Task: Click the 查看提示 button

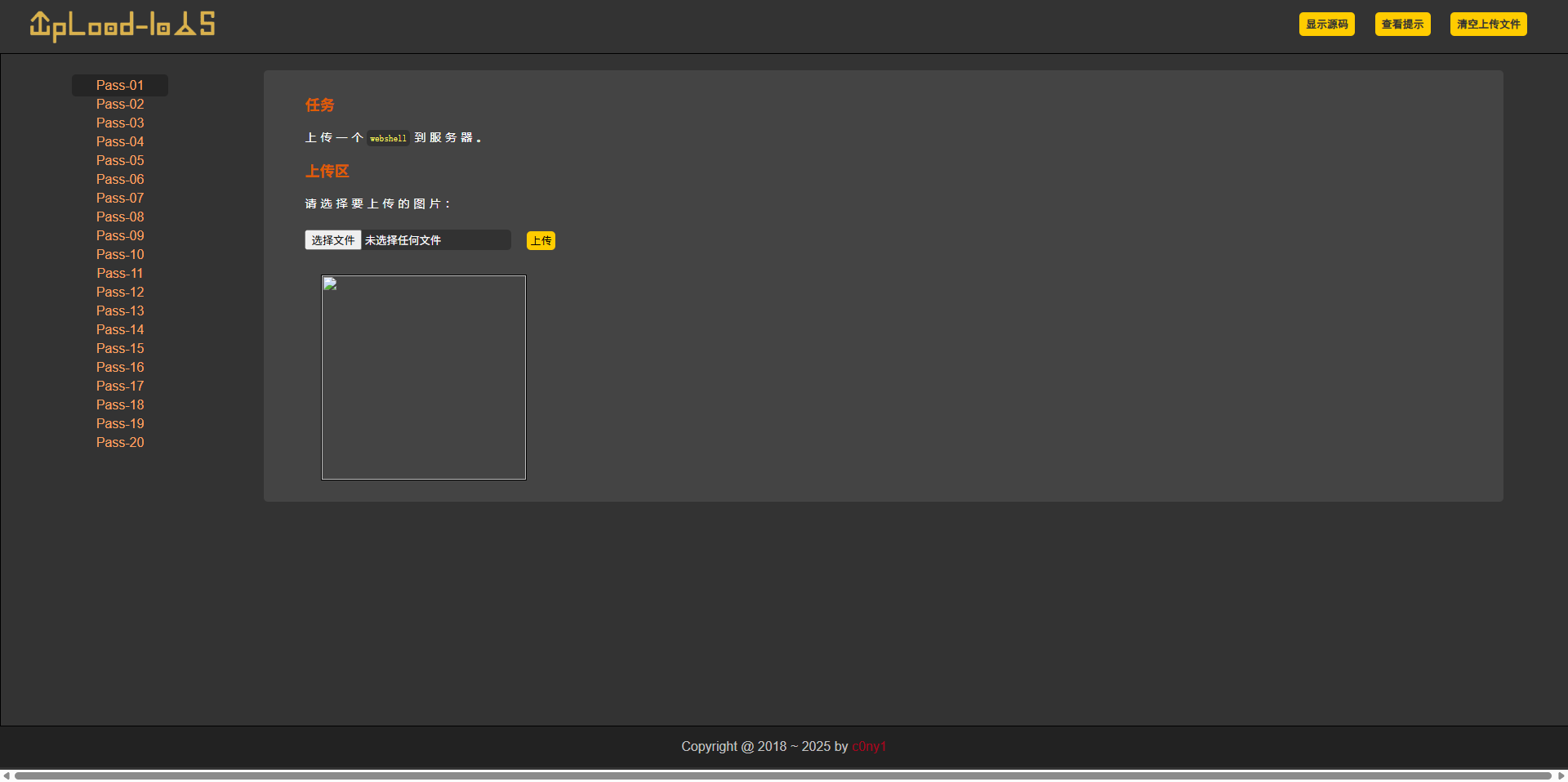Action: 1402,25
